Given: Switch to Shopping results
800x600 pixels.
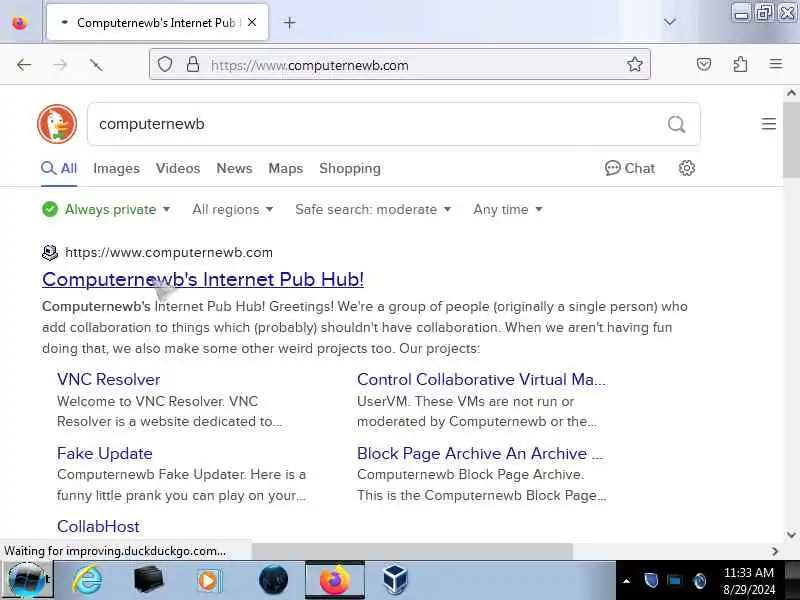Looking at the screenshot, I should pos(350,168).
